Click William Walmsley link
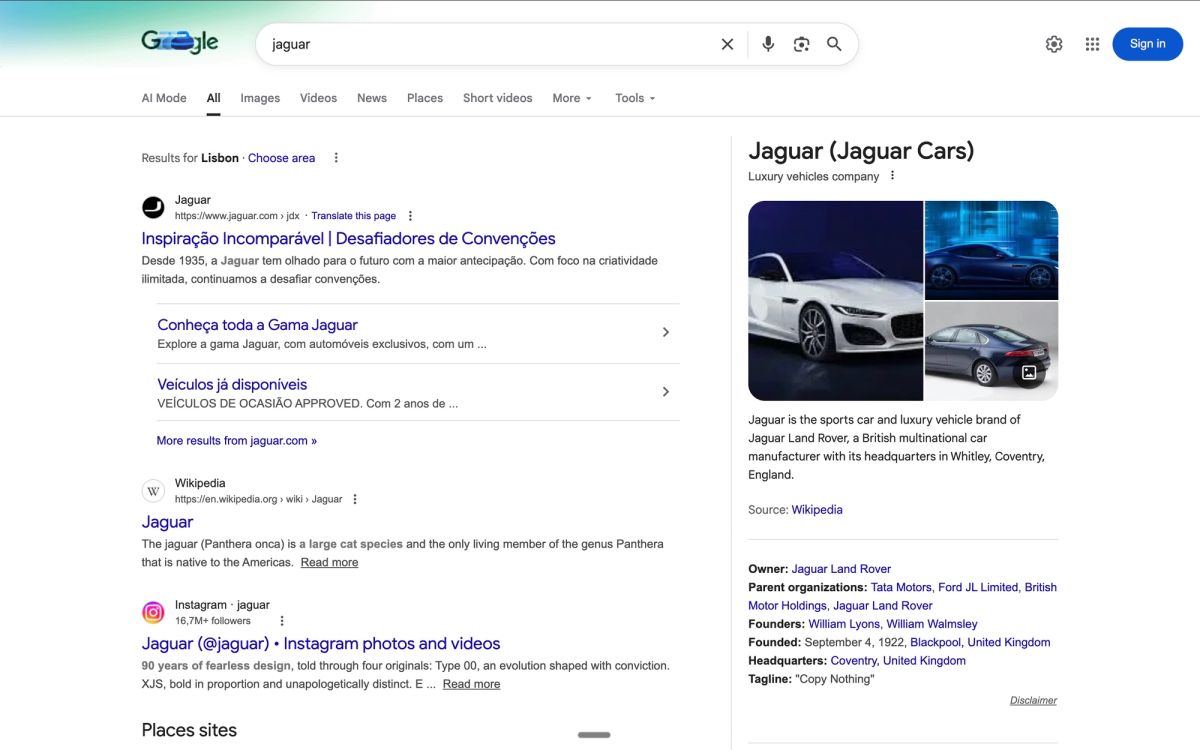 tap(932, 624)
